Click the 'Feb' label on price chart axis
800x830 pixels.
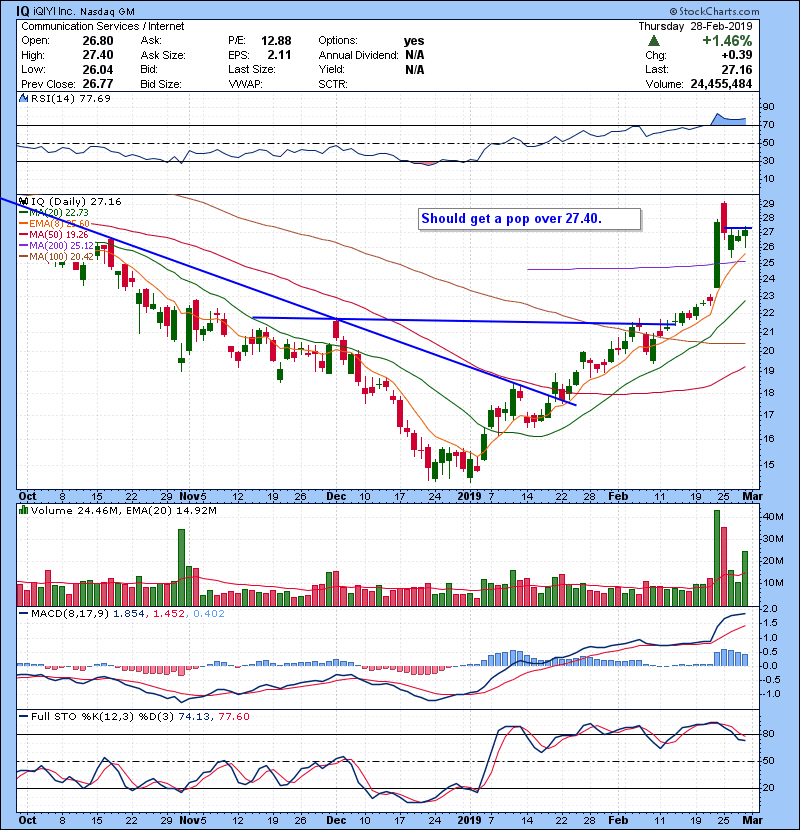click(618, 497)
